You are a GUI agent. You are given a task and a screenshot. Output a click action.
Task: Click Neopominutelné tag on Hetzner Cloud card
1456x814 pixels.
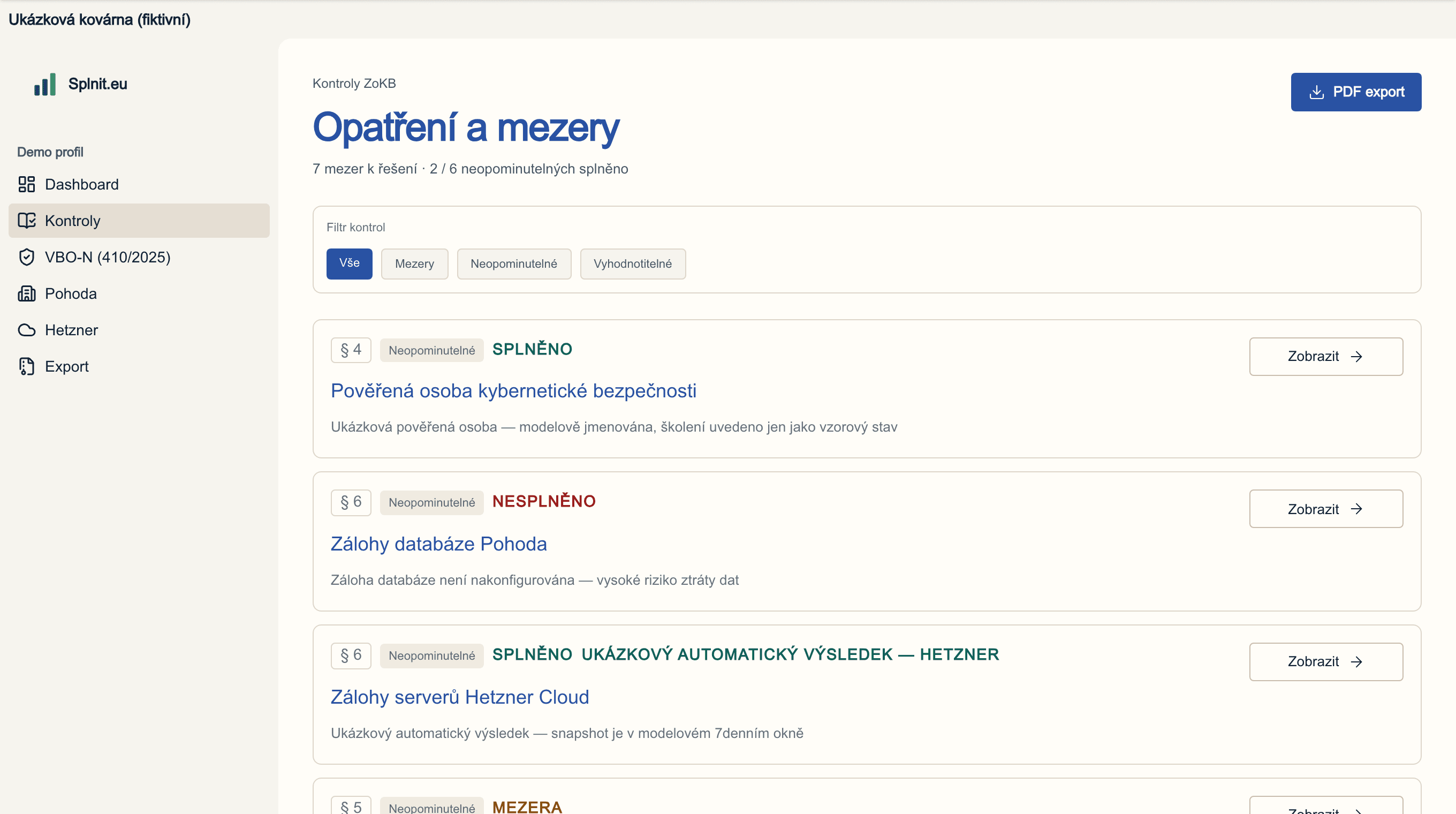point(432,655)
